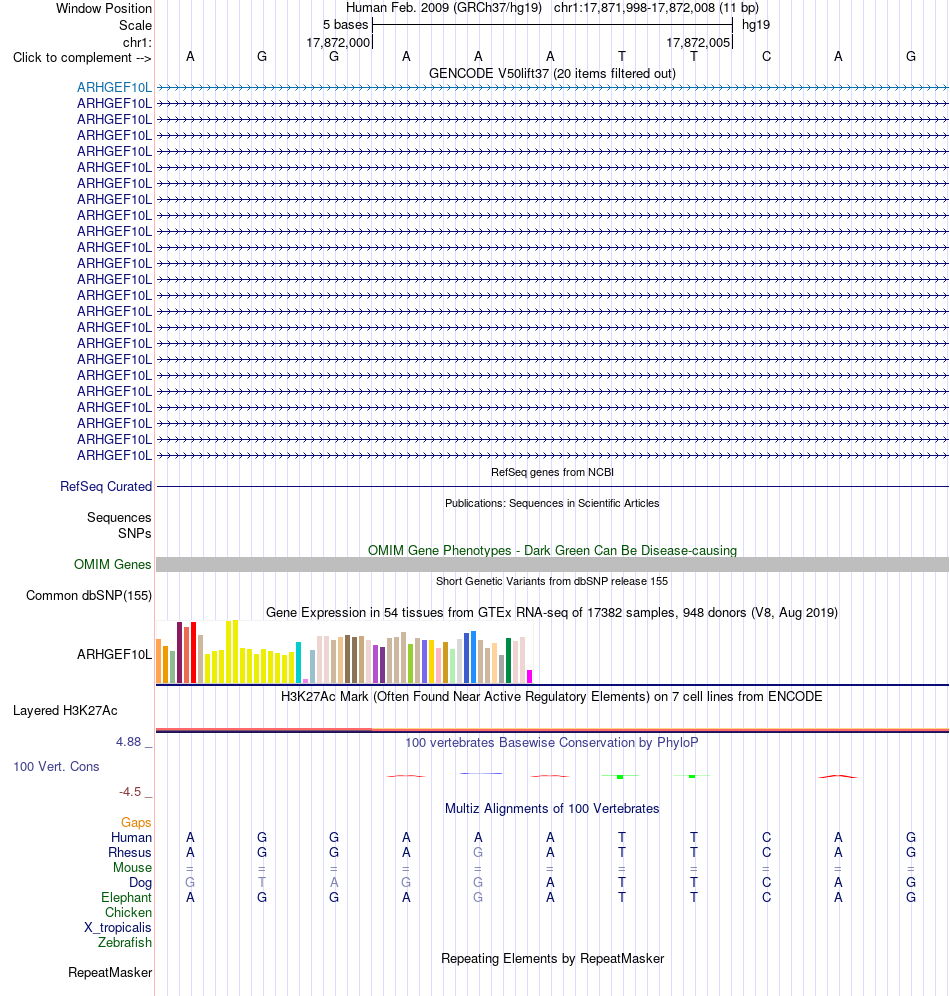Click '100 vertebrates Basewise Conservation by PhyloP' title

click(x=552, y=743)
